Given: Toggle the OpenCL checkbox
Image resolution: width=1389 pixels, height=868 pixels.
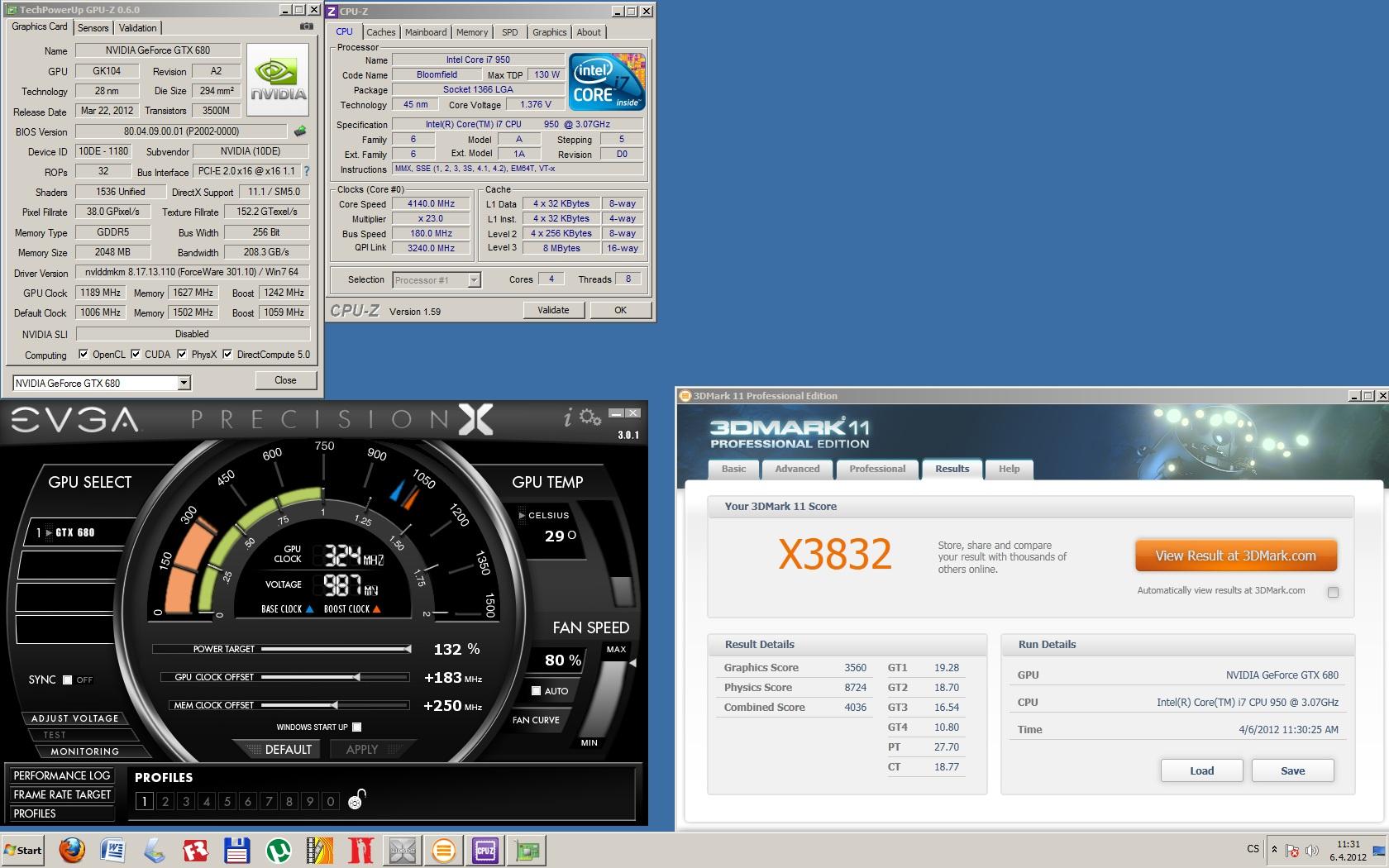Looking at the screenshot, I should tap(83, 355).
